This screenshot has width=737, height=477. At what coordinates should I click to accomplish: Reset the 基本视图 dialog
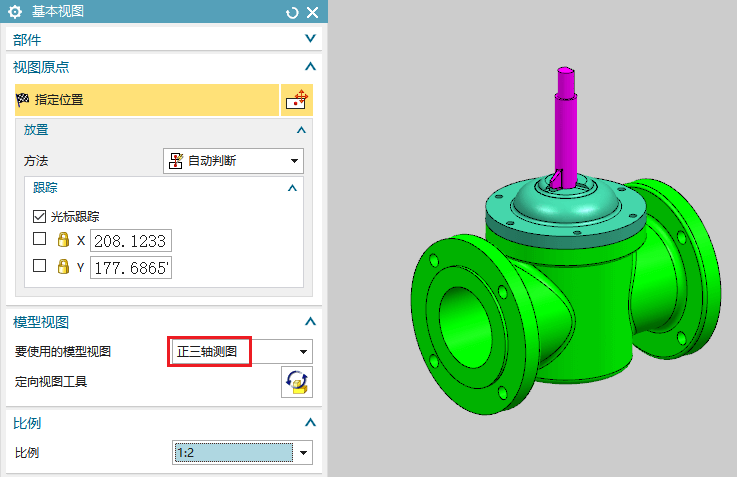pos(292,13)
